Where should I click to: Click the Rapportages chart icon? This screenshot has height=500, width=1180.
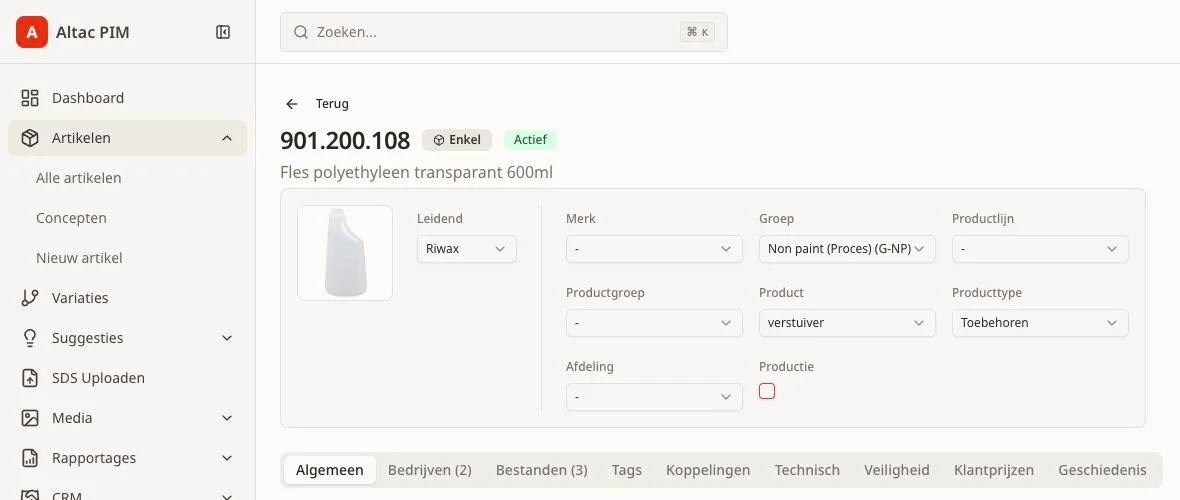pyautogui.click(x=30, y=458)
